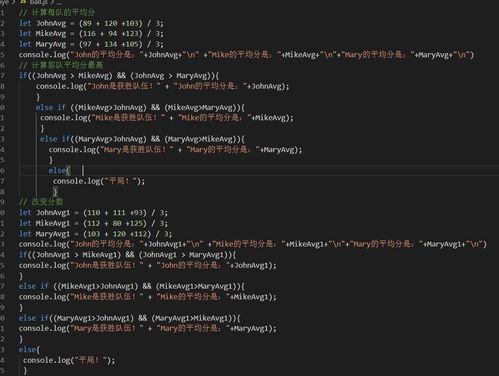Expand the breadcrumb ellipsis after the file name
This screenshot has width=499, height=376.
(59, 3)
